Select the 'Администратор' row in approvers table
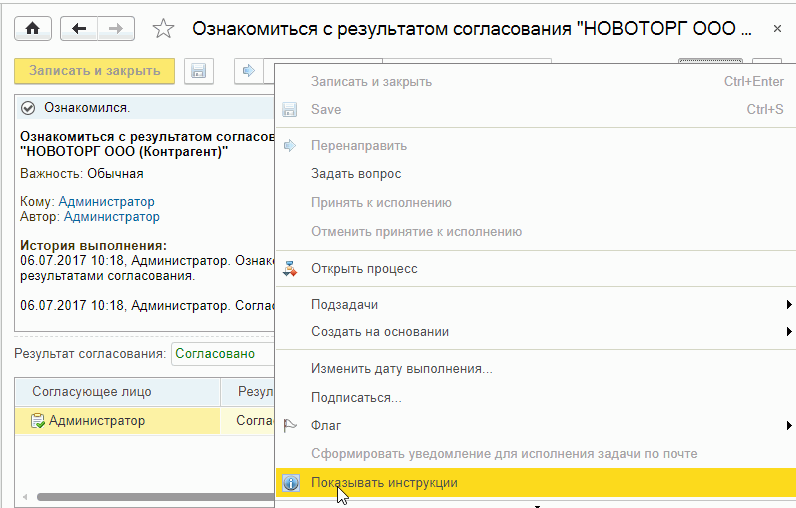The height and width of the screenshot is (508, 796). point(145,421)
